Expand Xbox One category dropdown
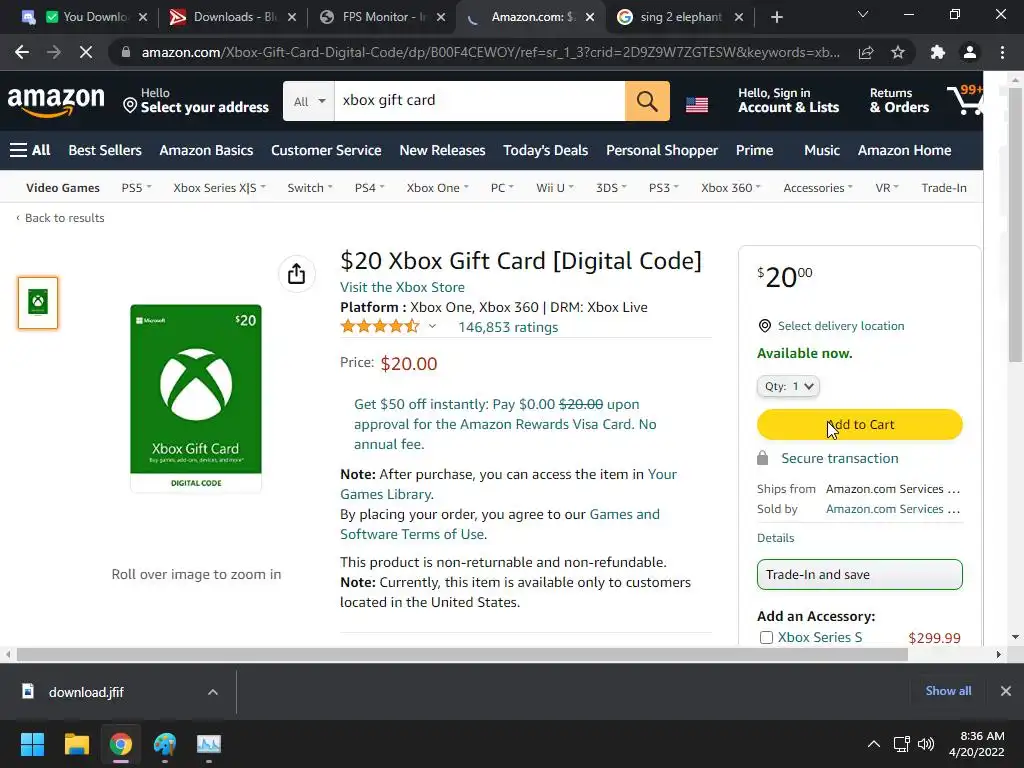The height and width of the screenshot is (768, 1024). click(438, 187)
